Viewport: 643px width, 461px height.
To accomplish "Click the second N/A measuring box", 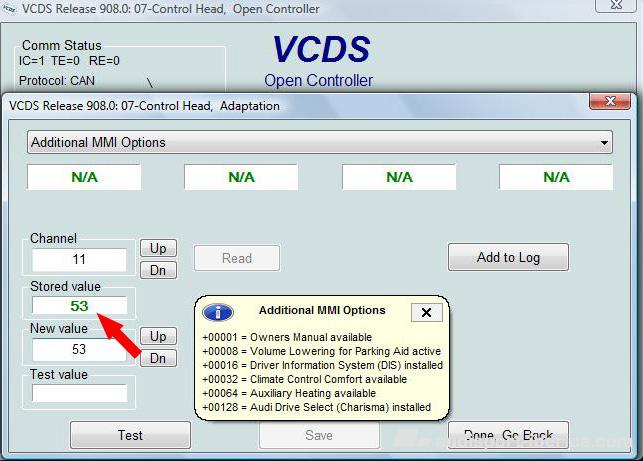I will [x=241, y=177].
